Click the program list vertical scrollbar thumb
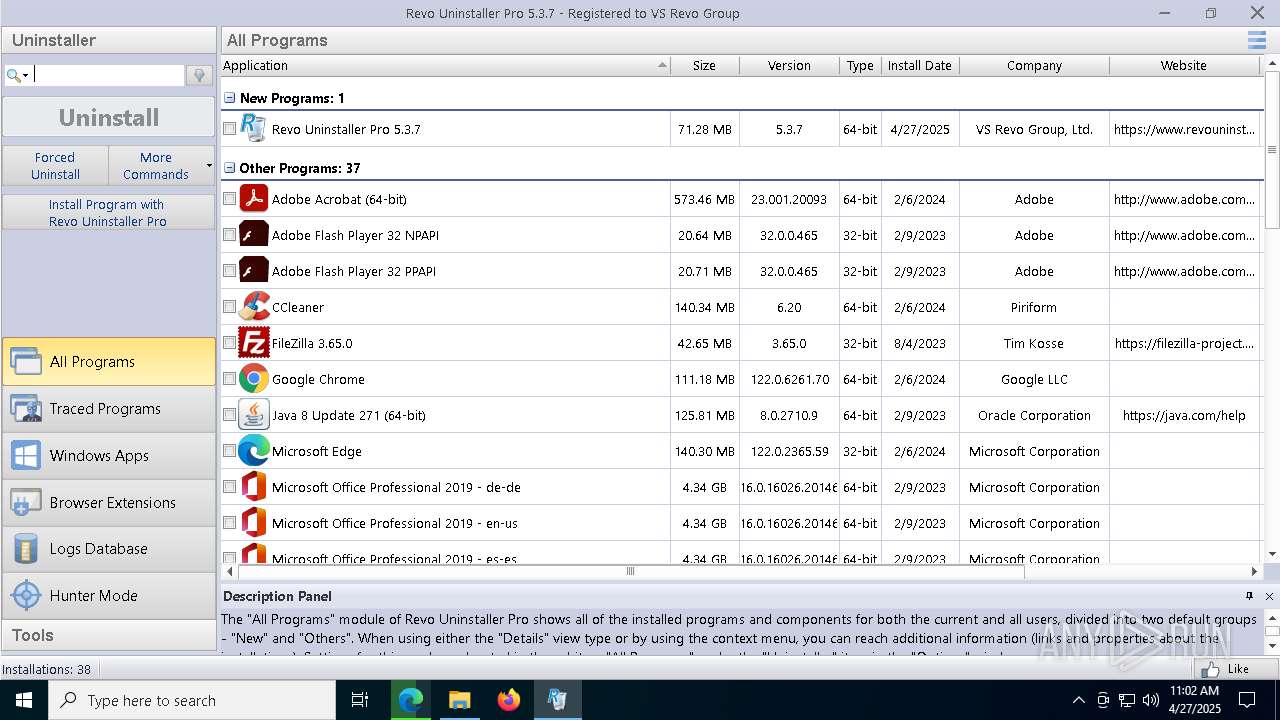The height and width of the screenshot is (720, 1280). coord(1272,150)
